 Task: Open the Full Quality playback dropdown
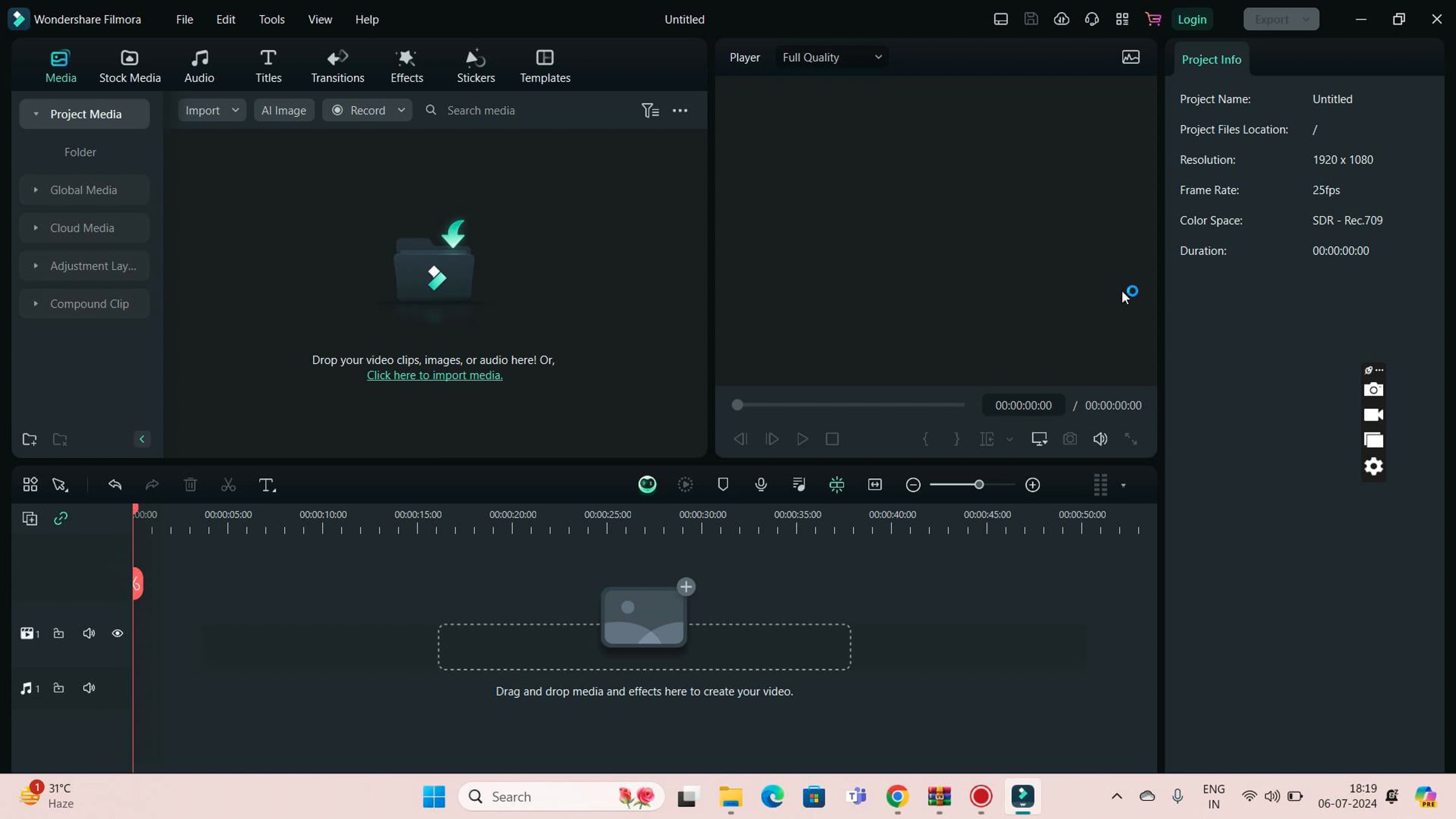(831, 56)
